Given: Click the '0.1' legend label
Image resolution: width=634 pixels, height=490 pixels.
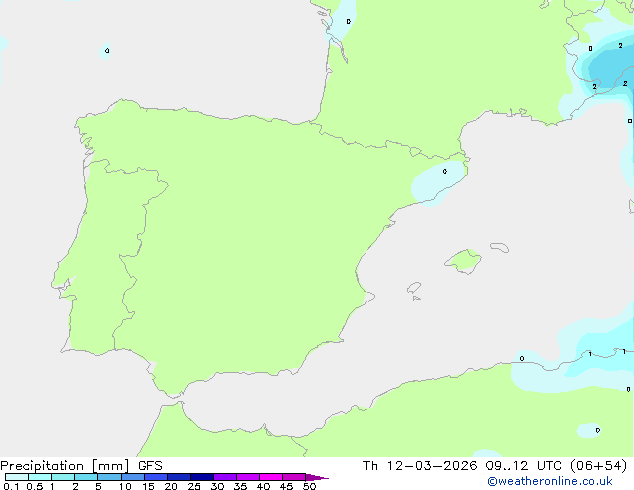Looking at the screenshot, I should coord(11,486).
